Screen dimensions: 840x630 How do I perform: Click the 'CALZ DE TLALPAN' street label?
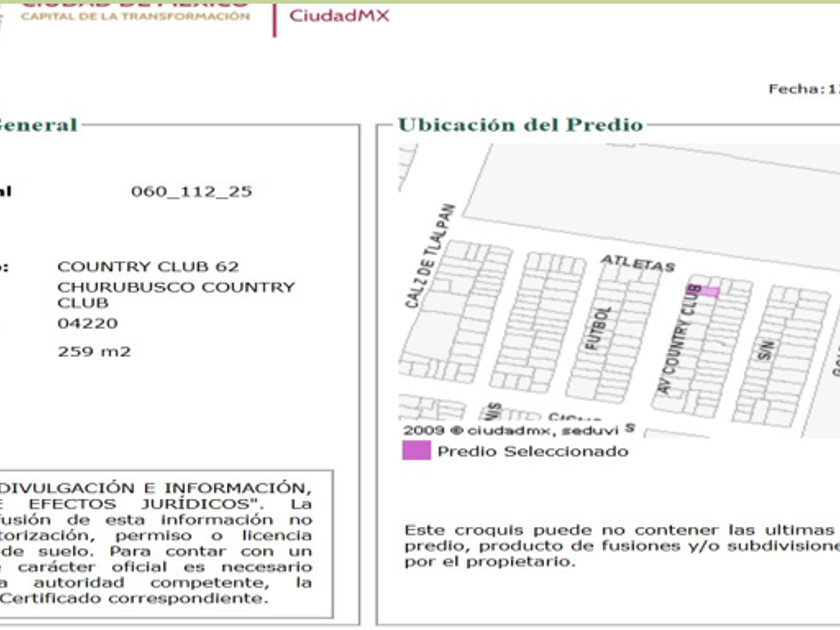coord(430,256)
